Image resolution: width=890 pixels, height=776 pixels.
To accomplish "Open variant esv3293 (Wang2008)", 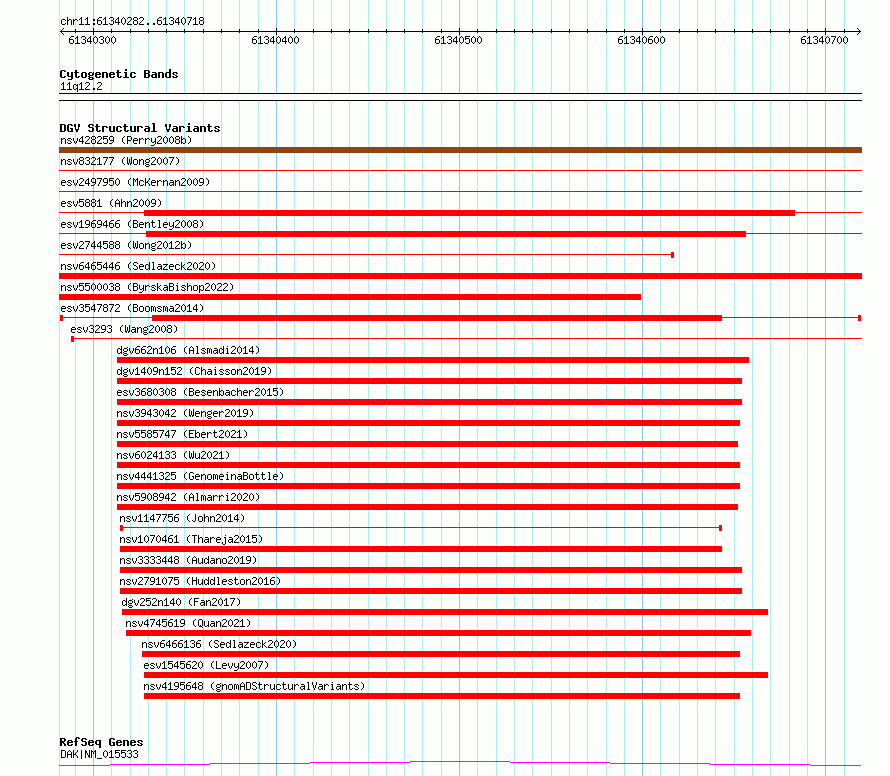I will pyautogui.click(x=124, y=329).
